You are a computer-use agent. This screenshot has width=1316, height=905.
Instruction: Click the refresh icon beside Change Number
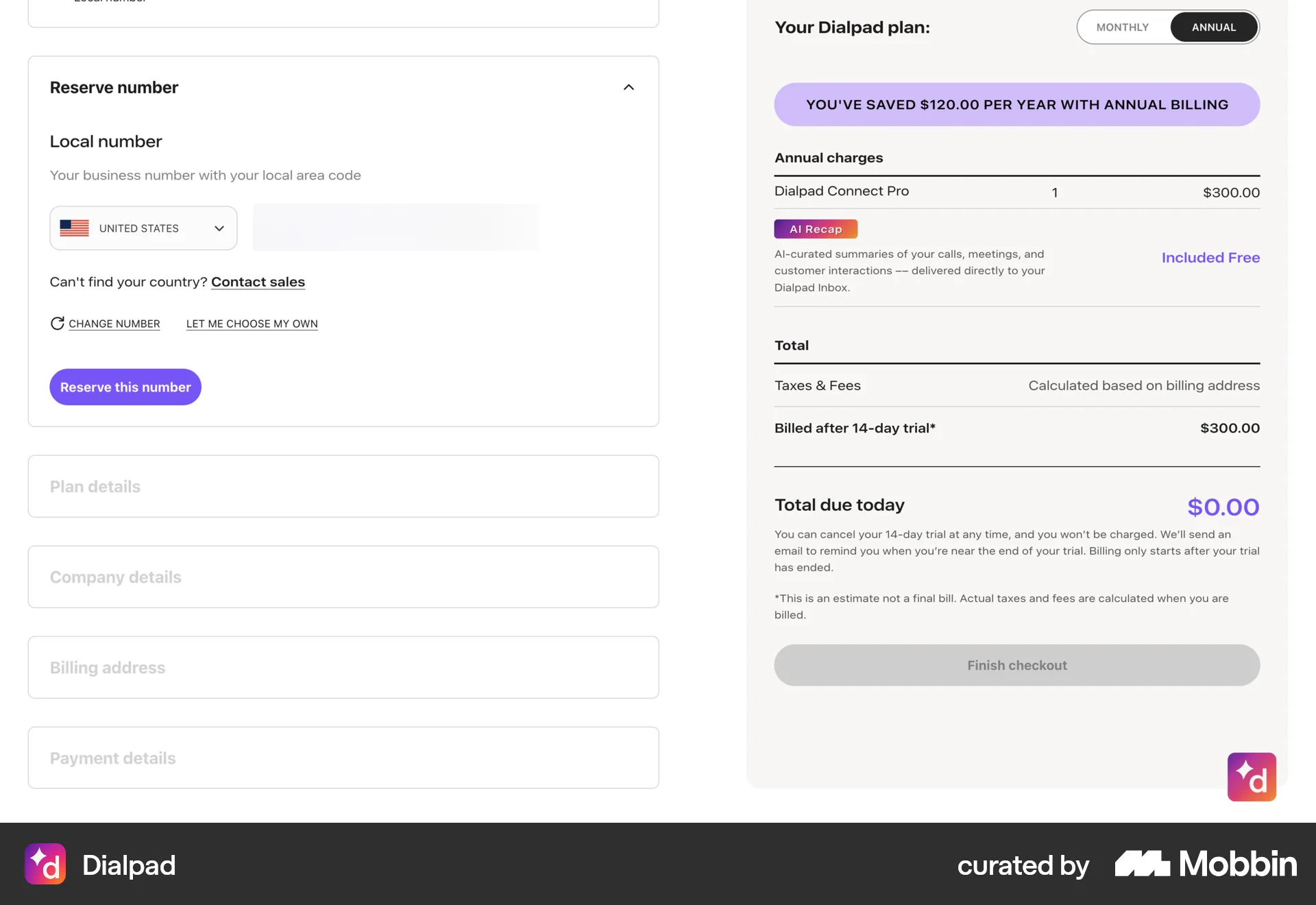[57, 323]
